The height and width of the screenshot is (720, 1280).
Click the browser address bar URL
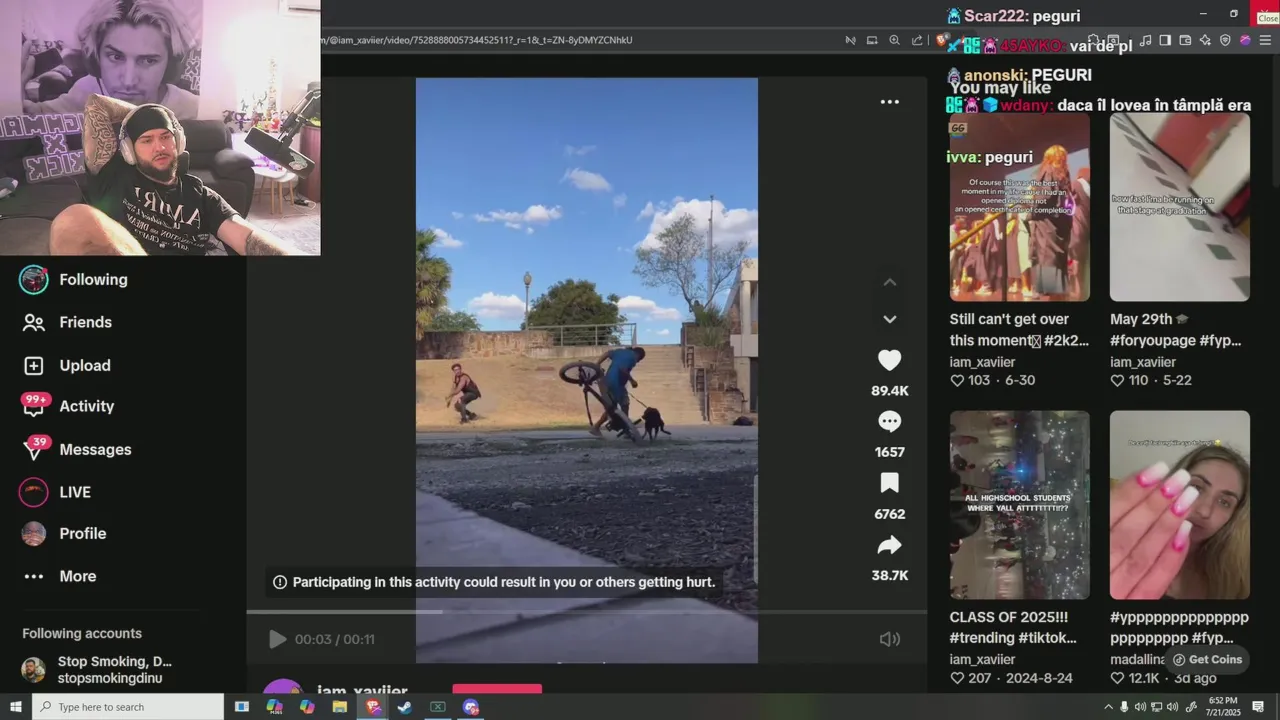click(477, 40)
